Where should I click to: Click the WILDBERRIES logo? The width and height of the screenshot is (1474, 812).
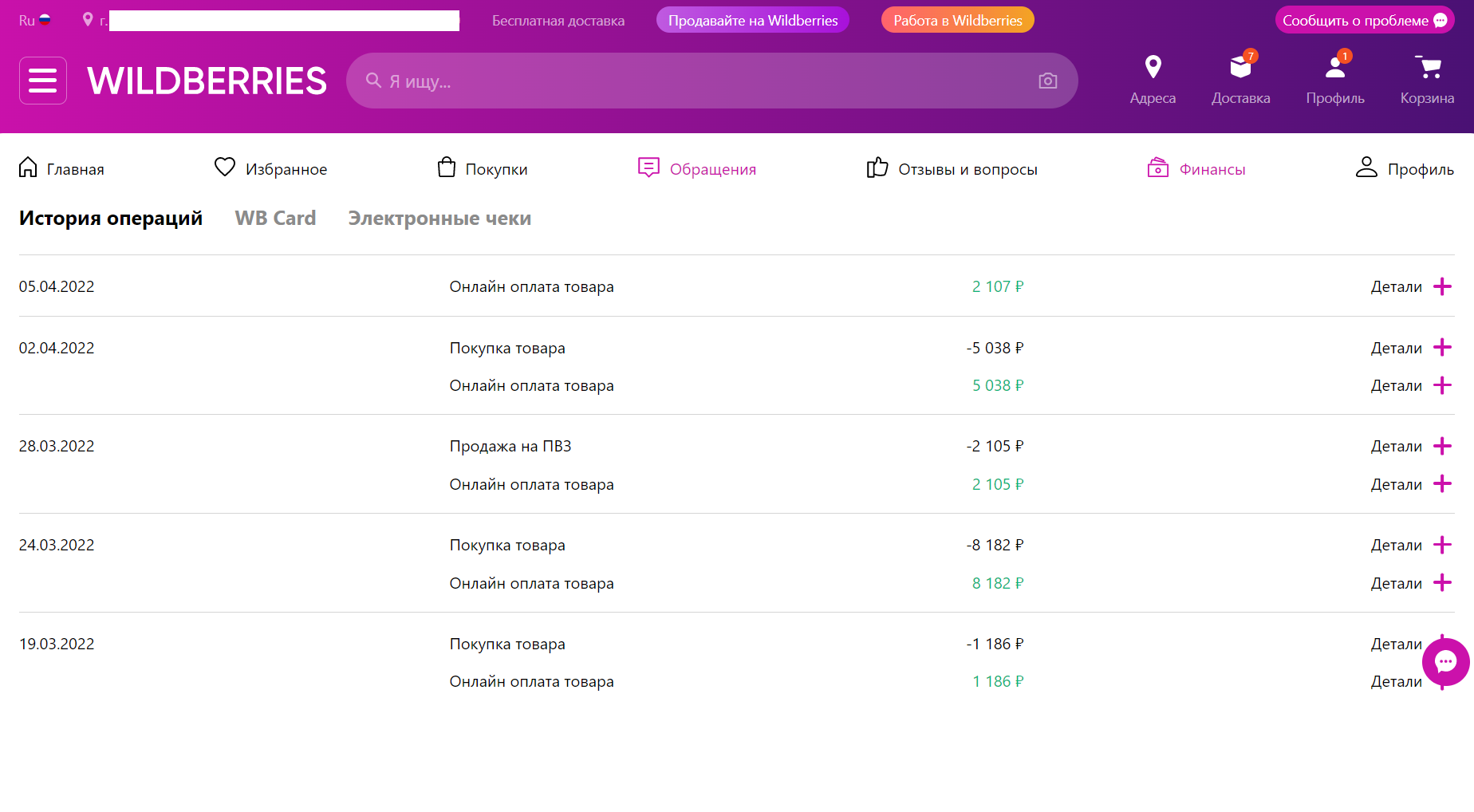click(207, 81)
